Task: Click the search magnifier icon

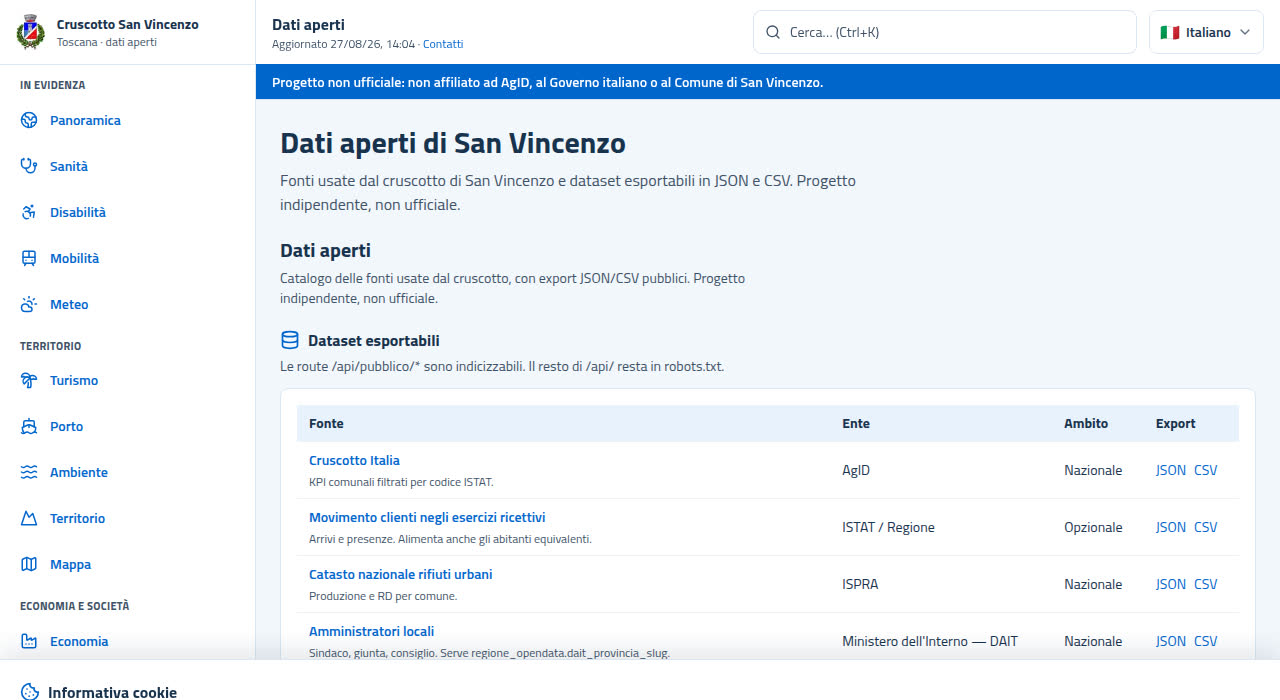Action: 773,32
